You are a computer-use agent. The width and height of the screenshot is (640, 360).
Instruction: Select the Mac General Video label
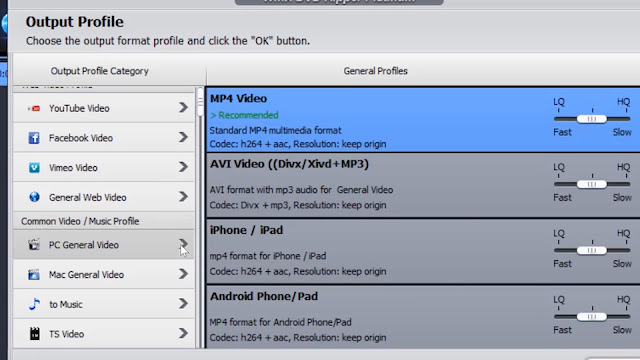tap(86, 275)
